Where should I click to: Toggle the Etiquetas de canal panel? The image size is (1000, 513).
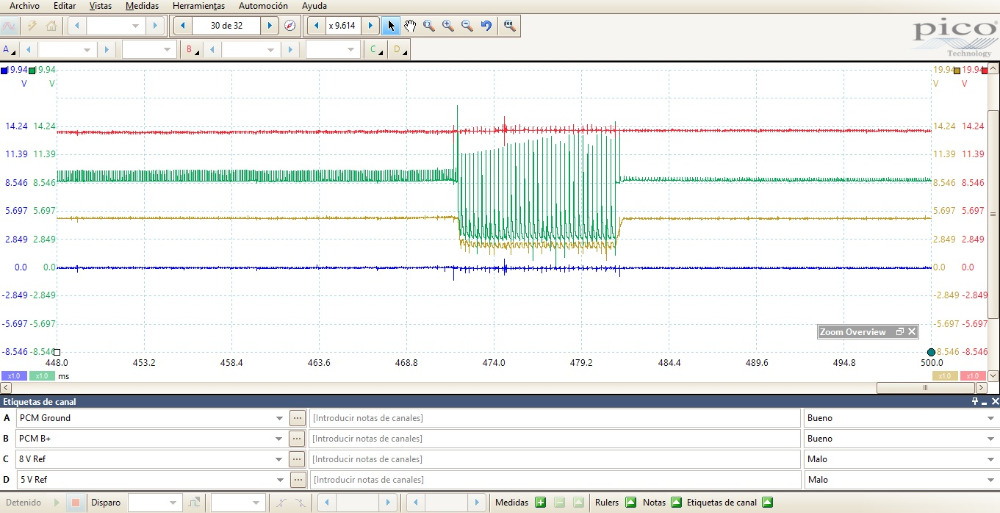pyautogui.click(x=767, y=502)
